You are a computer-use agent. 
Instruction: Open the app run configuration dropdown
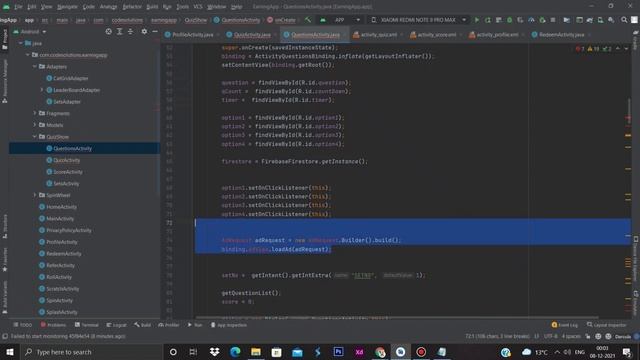(x=340, y=20)
